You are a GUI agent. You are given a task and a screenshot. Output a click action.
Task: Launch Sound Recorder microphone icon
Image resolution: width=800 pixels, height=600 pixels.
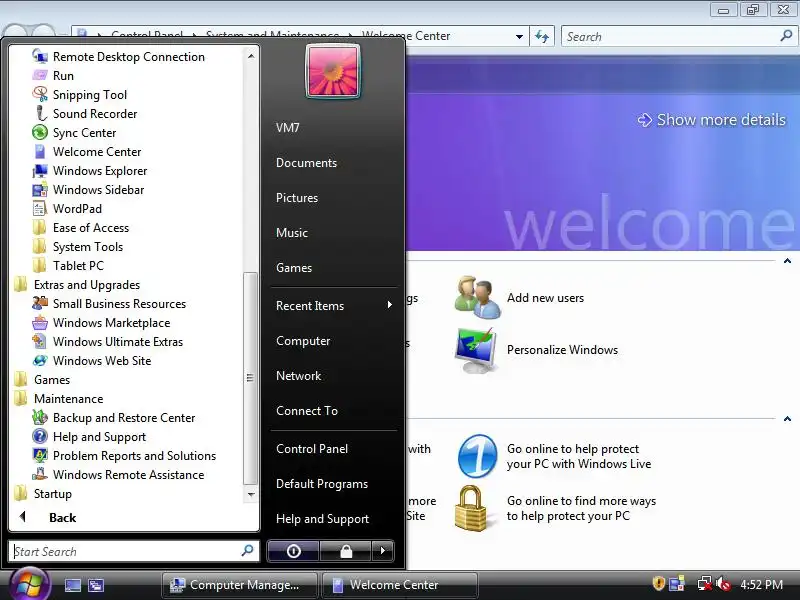pos(40,113)
